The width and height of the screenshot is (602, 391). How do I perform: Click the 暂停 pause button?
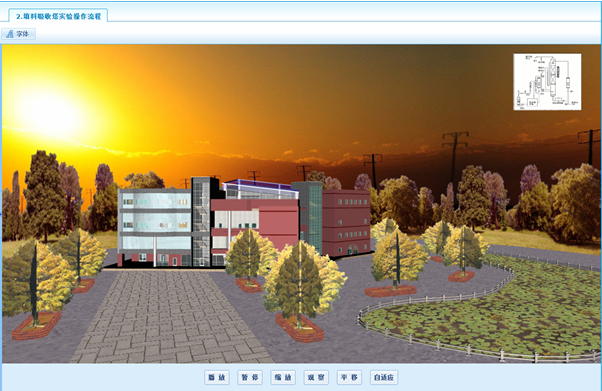pyautogui.click(x=250, y=377)
